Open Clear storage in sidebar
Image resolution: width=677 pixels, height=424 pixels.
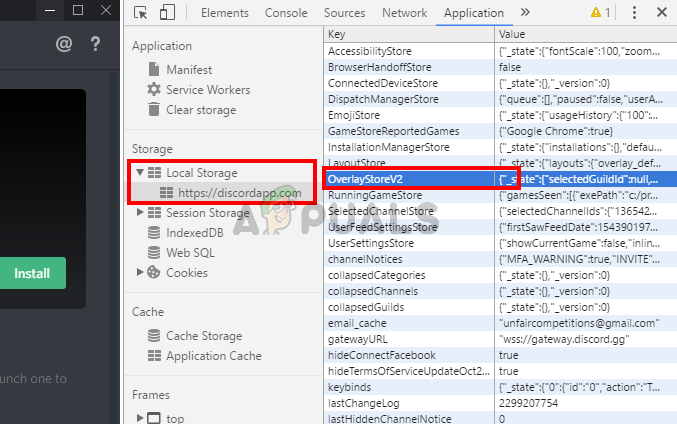[x=201, y=110]
